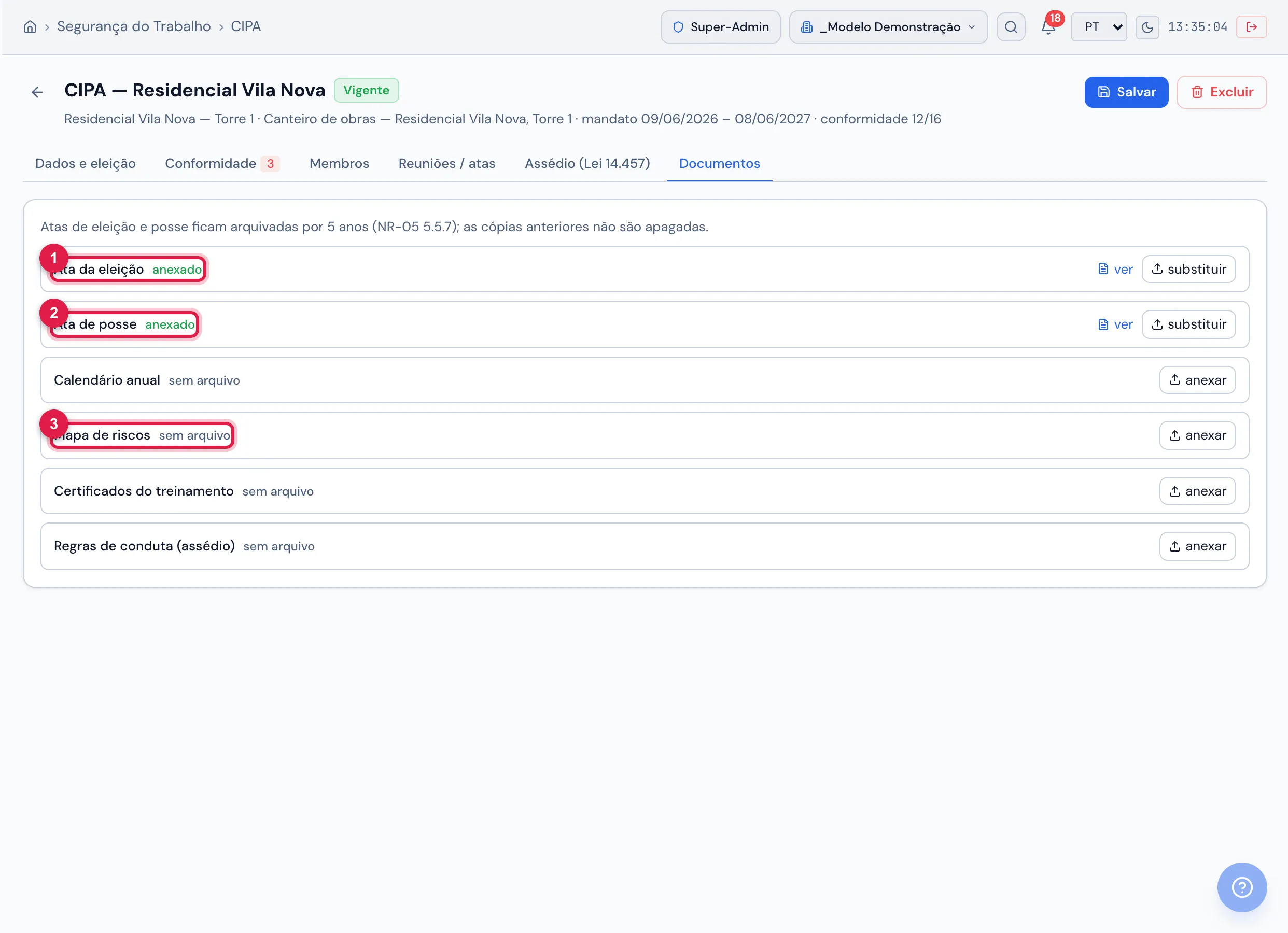The width and height of the screenshot is (1288, 933).
Task: Switch to the Membros tab
Action: click(339, 164)
